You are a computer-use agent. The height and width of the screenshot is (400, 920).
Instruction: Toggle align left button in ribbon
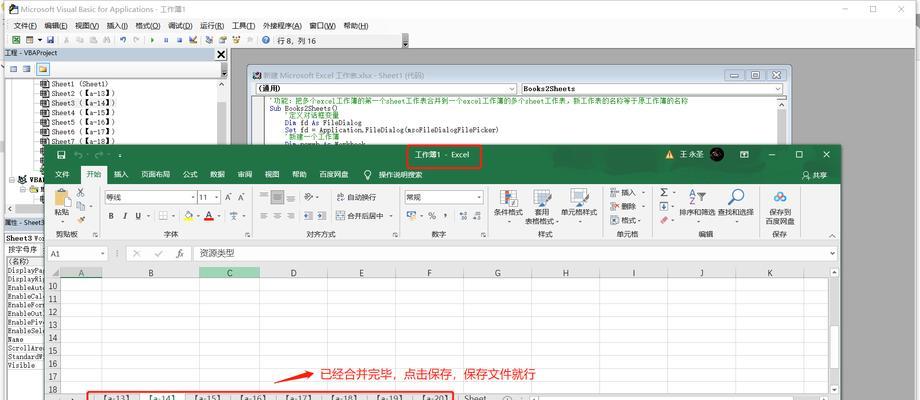pyautogui.click(x=263, y=216)
